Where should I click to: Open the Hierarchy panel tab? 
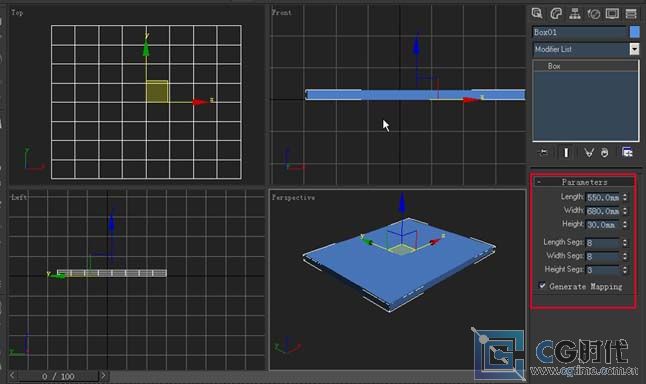[x=575, y=14]
